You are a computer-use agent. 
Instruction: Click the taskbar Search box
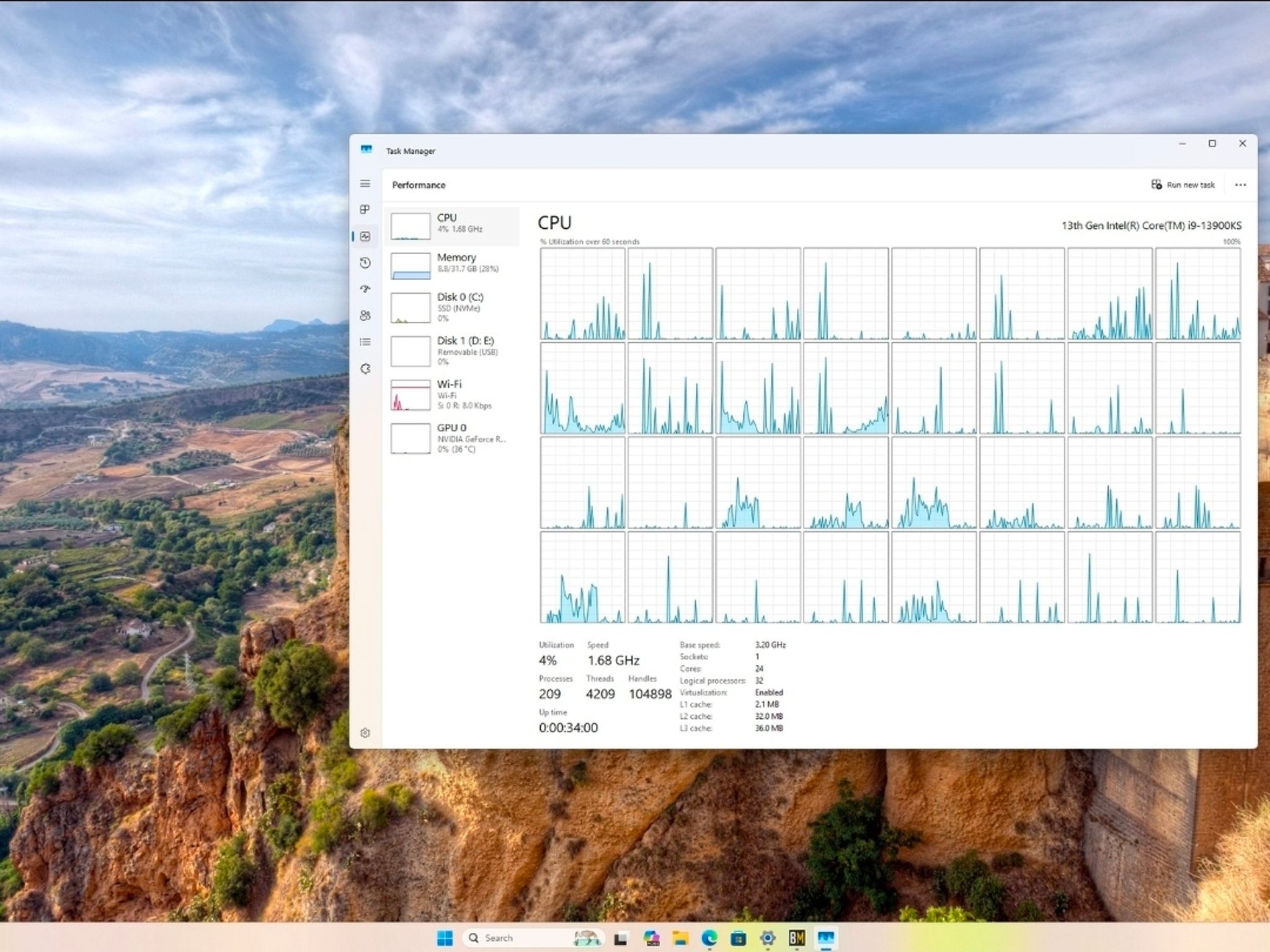pos(533,938)
